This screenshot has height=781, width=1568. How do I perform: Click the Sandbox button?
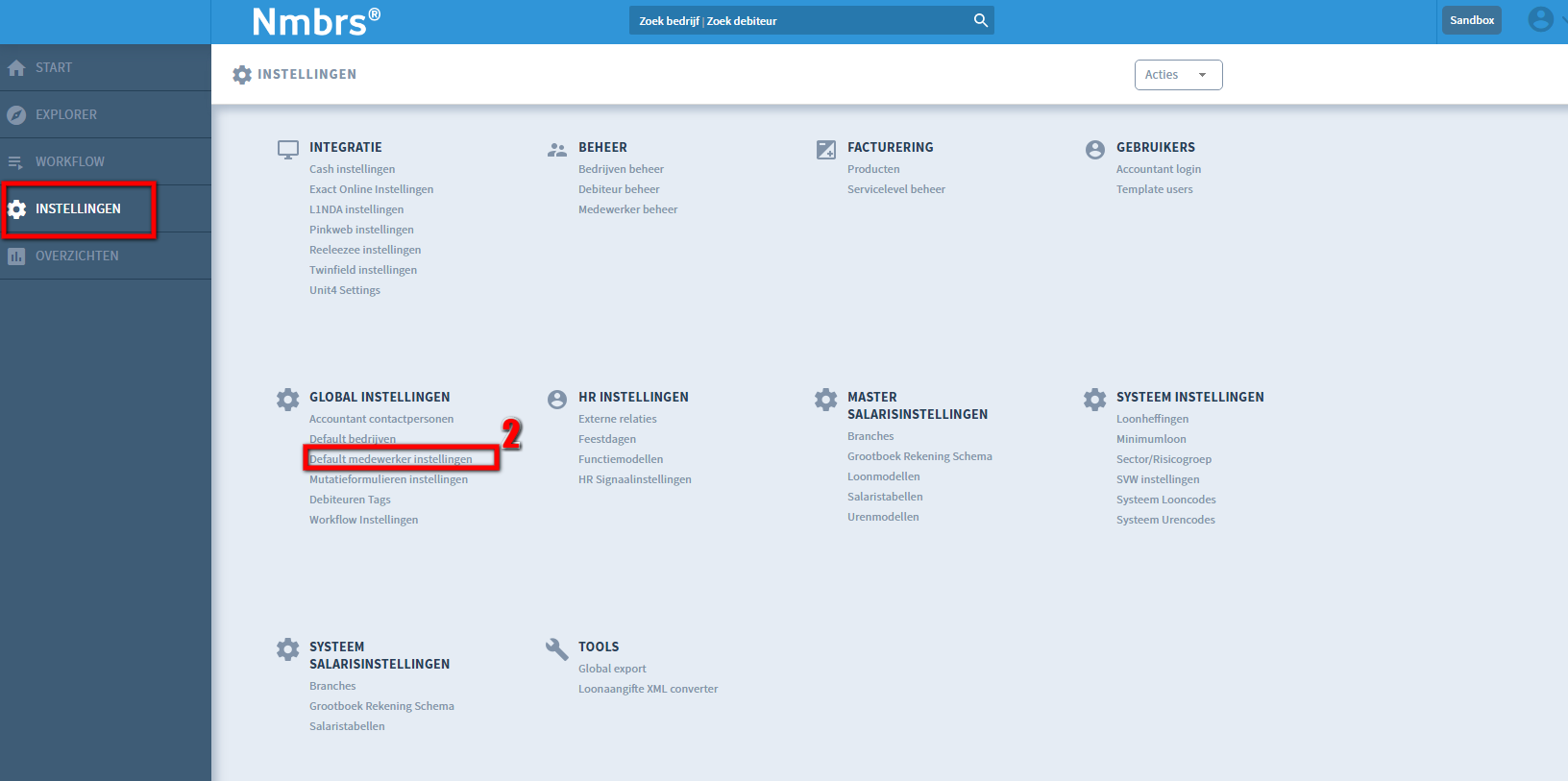1472,20
